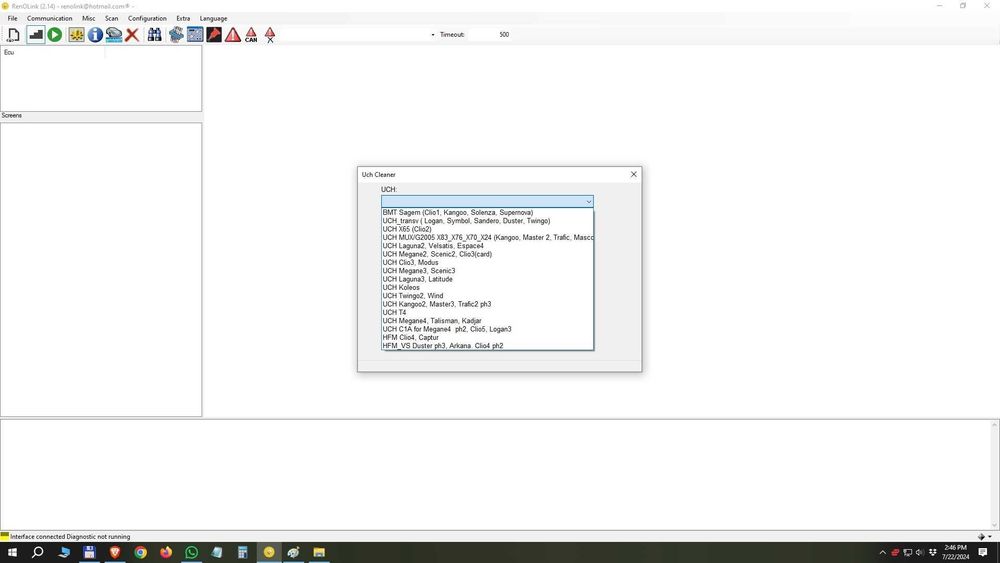The height and width of the screenshot is (563, 1000).
Task: Click the red pin on black icon
Action: coord(214,35)
